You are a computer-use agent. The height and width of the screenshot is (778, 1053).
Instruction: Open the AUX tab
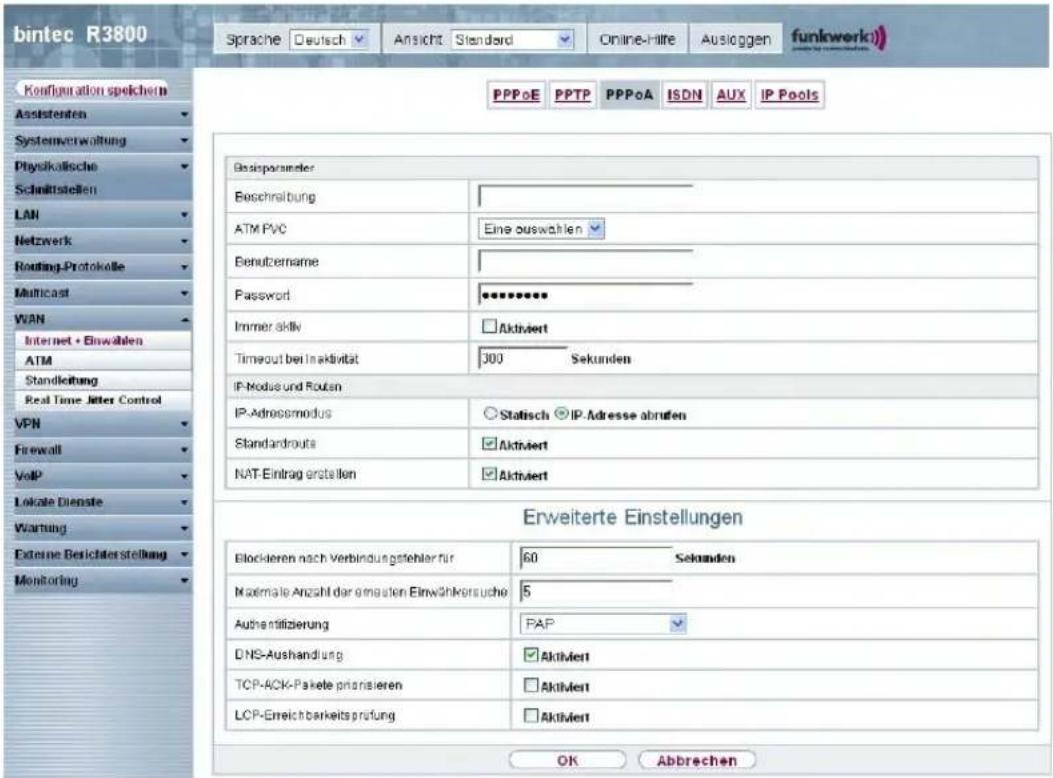point(731,95)
